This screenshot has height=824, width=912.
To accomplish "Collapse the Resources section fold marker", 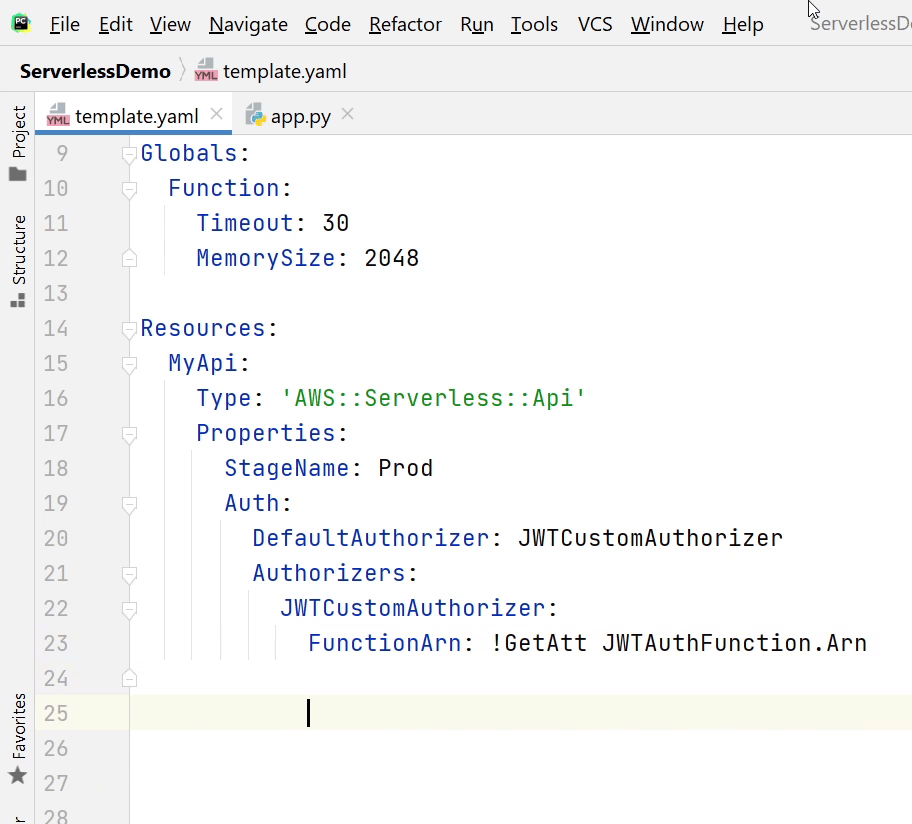I will click(129, 329).
